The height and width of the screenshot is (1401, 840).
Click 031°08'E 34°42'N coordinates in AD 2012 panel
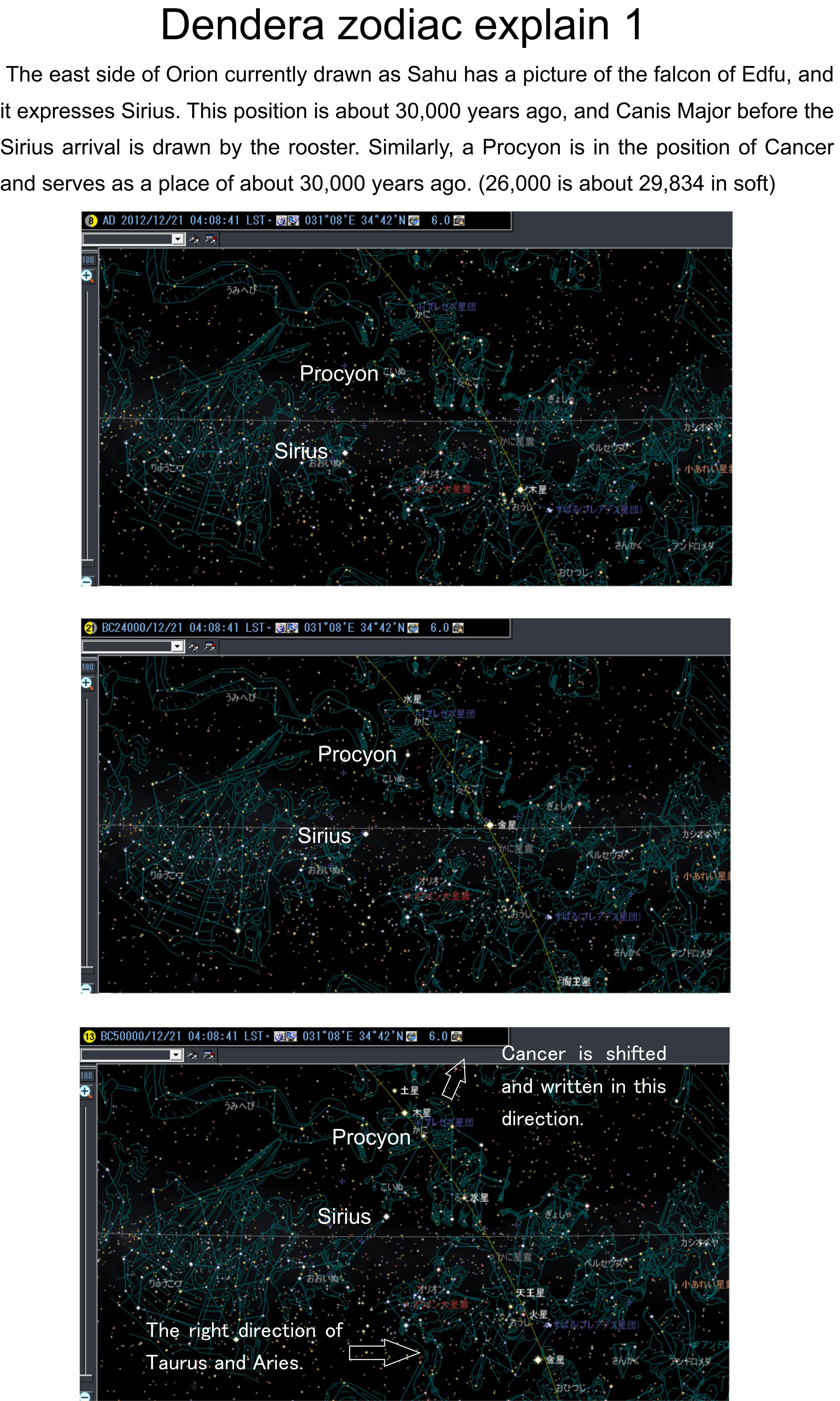coord(355,220)
